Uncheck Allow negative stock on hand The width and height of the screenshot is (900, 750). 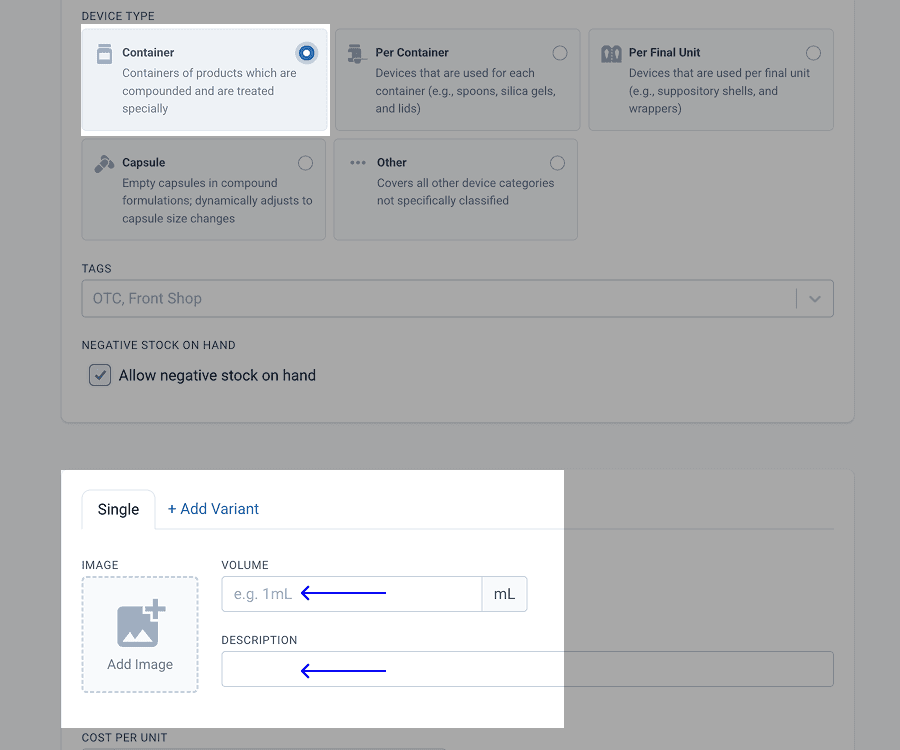point(100,375)
